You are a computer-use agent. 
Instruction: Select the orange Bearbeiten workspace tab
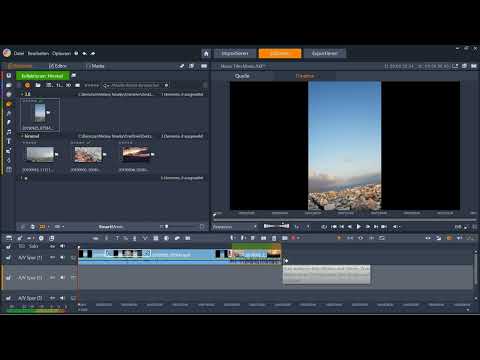[x=280, y=53]
